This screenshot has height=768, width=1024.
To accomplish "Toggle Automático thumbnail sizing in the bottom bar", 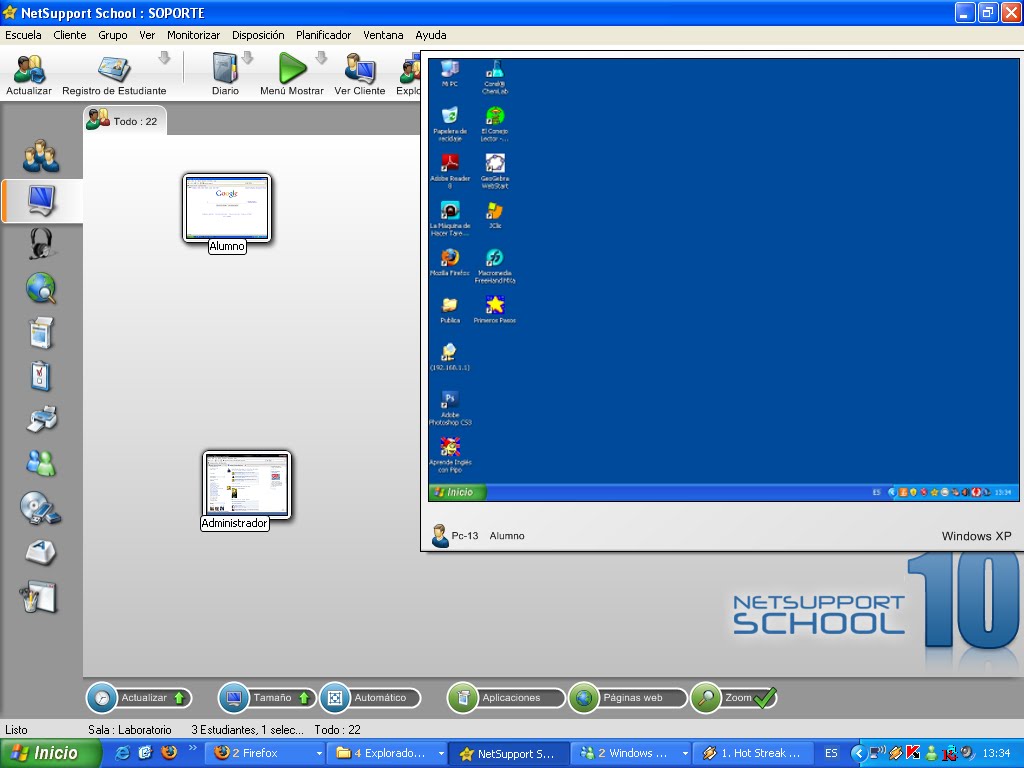I will point(370,697).
